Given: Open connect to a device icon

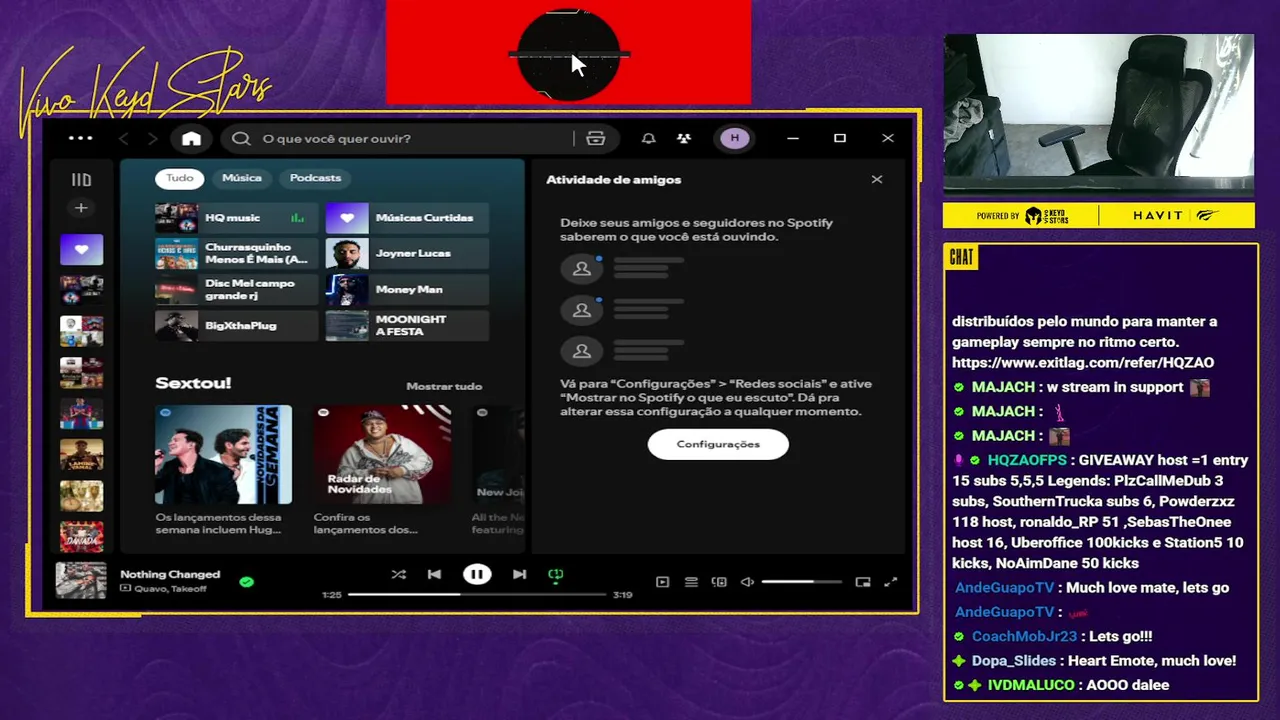Looking at the screenshot, I should pyautogui.click(x=719, y=582).
